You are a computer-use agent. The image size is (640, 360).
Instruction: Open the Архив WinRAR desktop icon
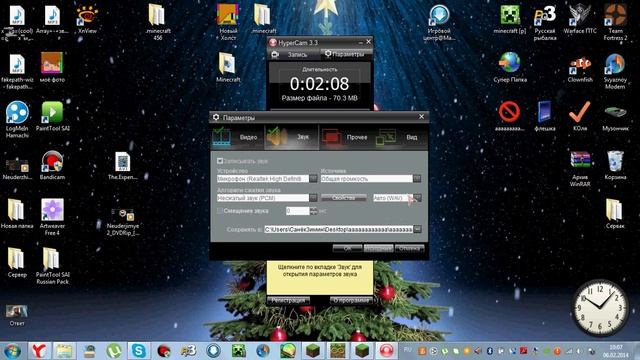pos(580,169)
